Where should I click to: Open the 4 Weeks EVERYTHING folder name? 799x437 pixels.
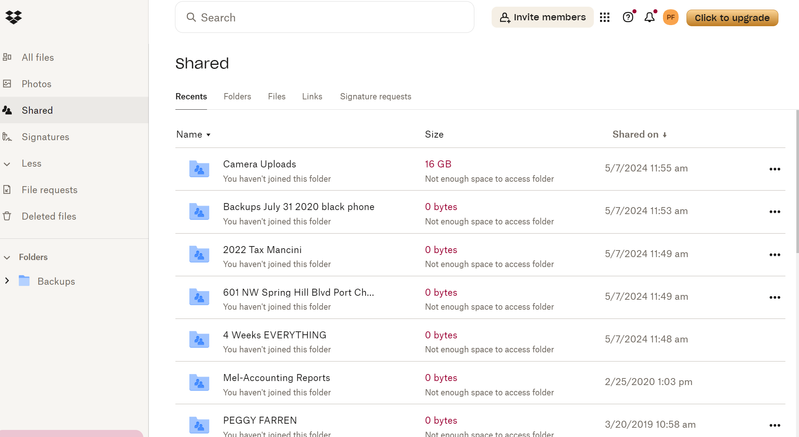(275, 335)
